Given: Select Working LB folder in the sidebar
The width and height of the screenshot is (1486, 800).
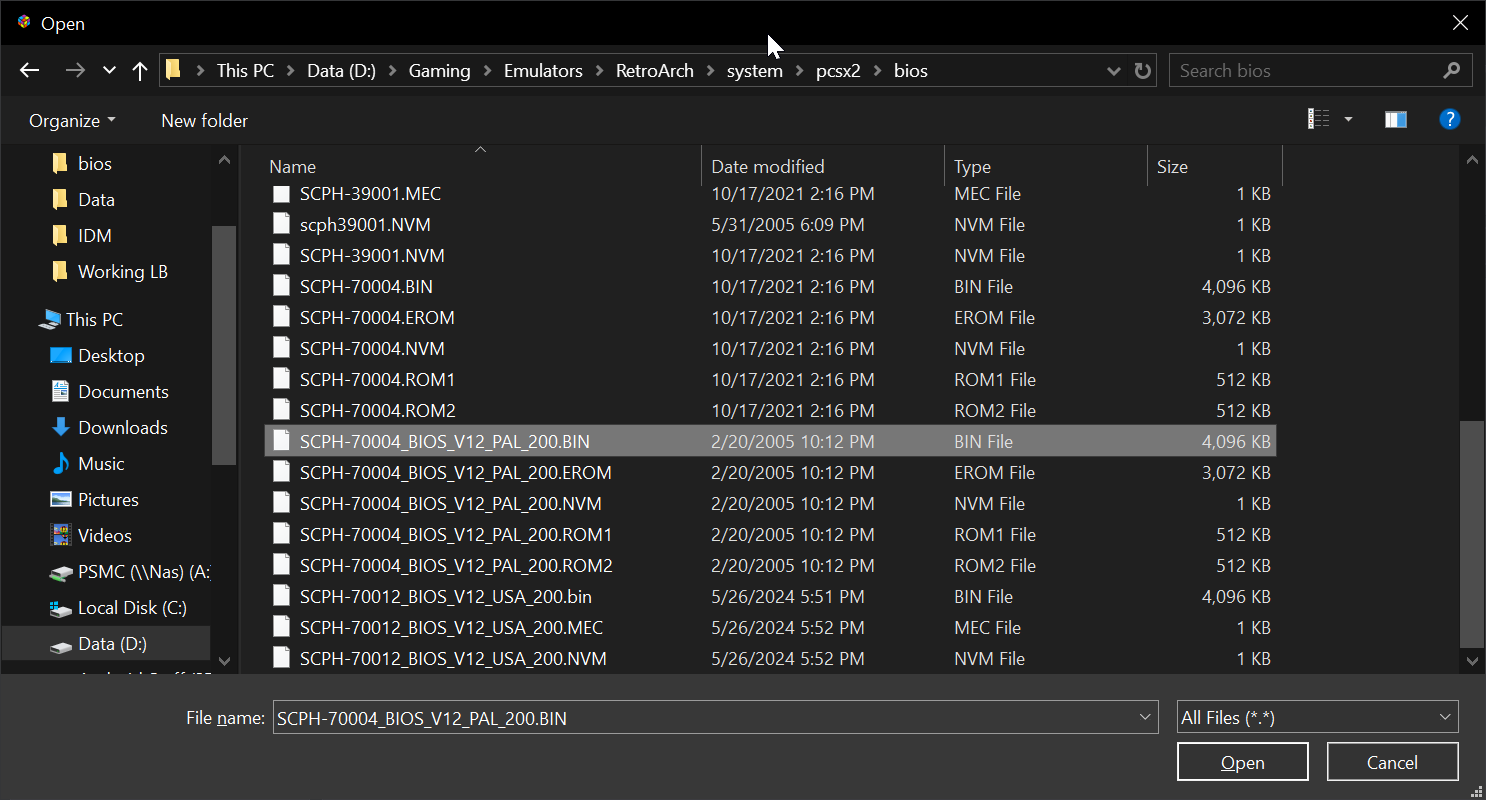Looking at the screenshot, I should 122,271.
